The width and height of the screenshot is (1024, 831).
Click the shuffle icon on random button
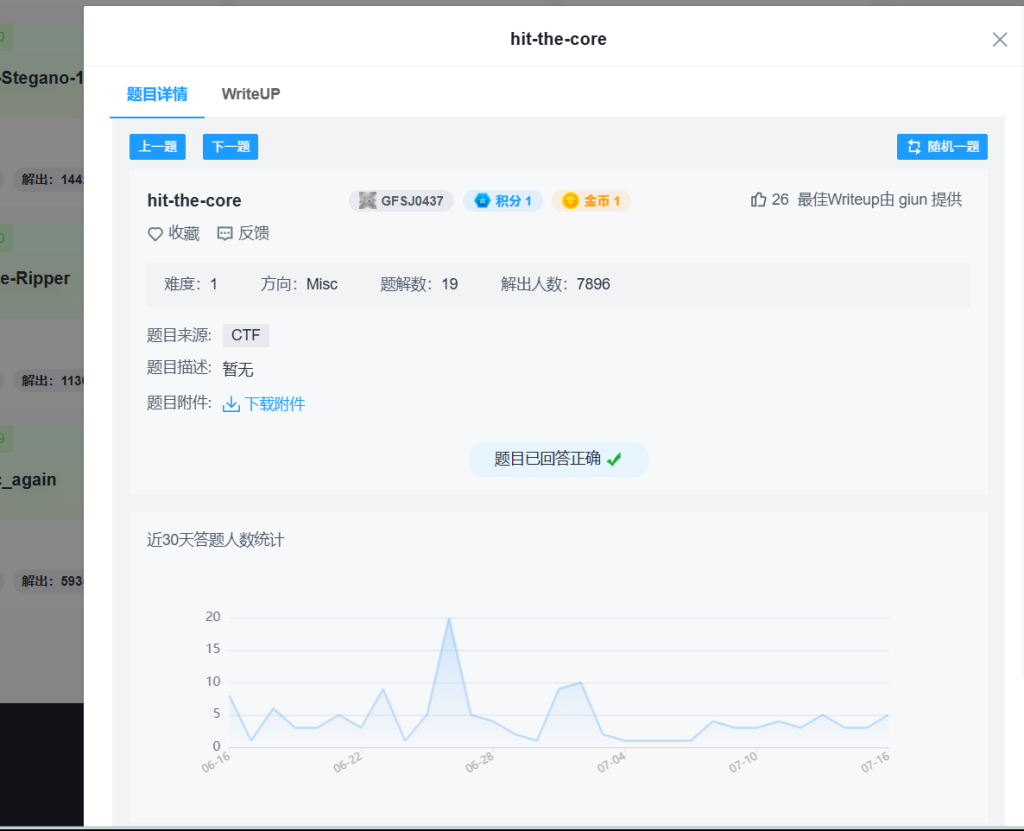(914, 147)
